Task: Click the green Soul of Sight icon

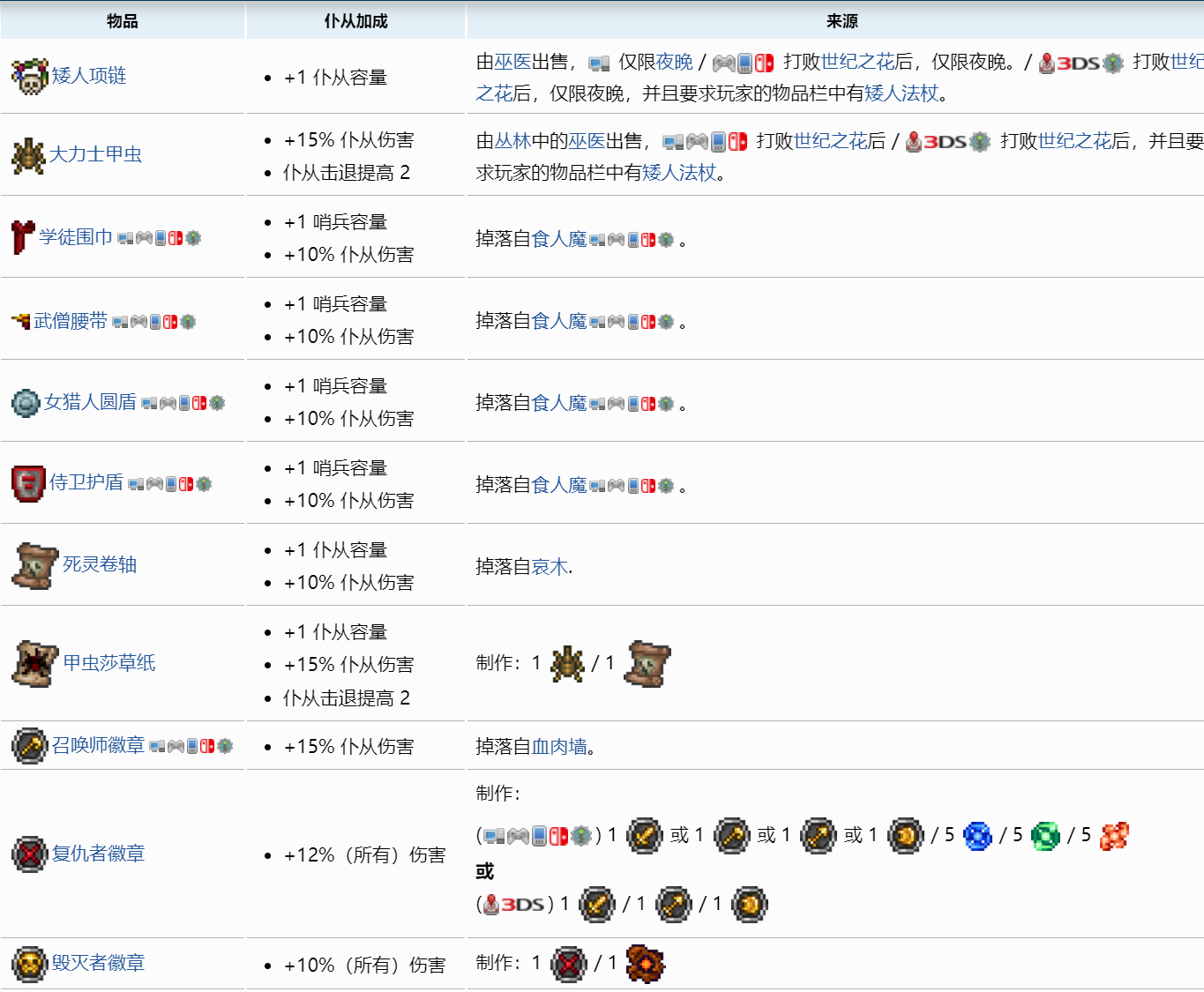Action: pyautogui.click(x=1045, y=836)
